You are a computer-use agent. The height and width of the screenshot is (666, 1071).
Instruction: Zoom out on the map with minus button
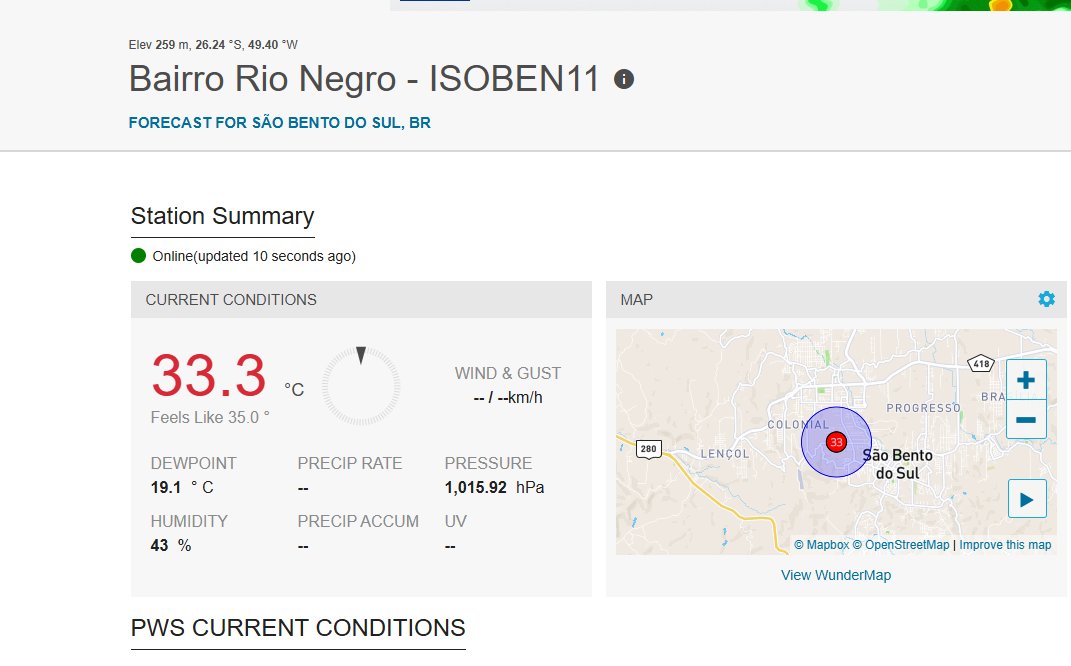tap(1026, 419)
